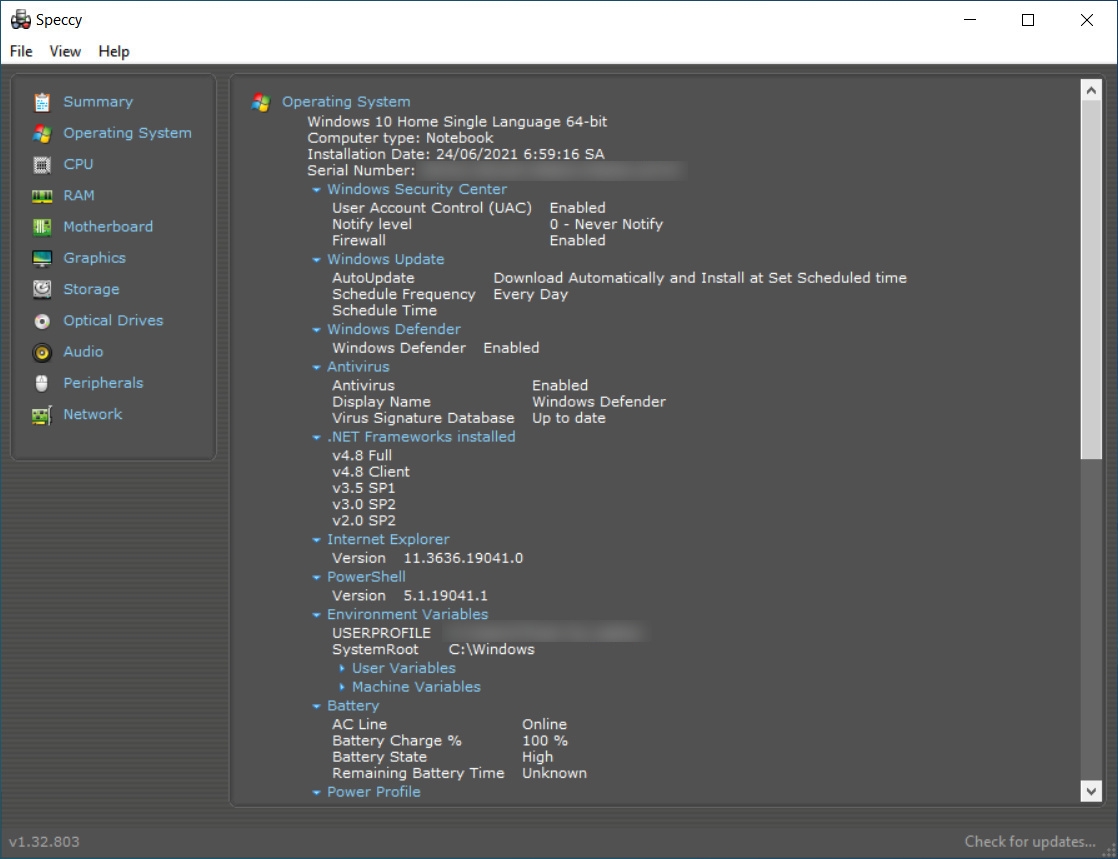This screenshot has height=859, width=1118.
Task: Expand the User Variables node
Action: (342, 669)
